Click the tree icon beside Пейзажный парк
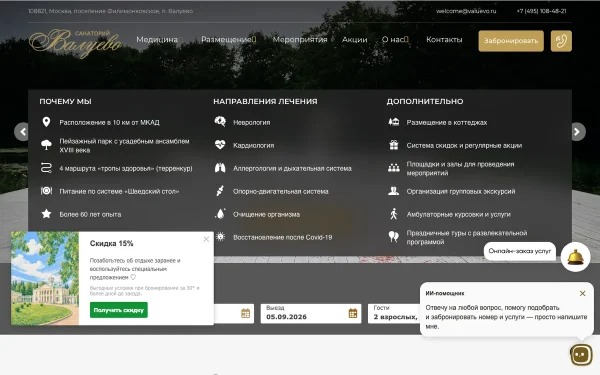600x375 pixels. (46, 145)
